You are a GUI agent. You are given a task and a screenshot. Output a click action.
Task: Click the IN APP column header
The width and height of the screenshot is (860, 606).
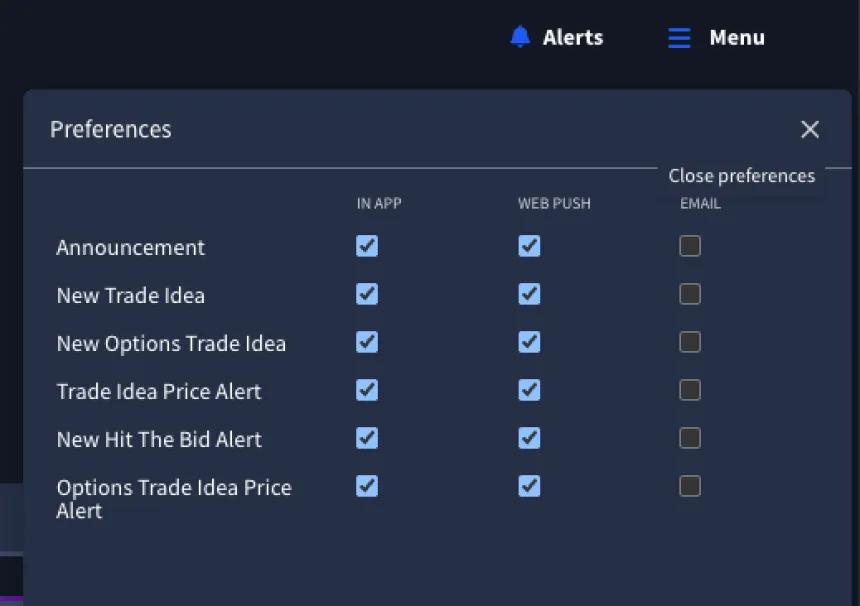pos(379,203)
